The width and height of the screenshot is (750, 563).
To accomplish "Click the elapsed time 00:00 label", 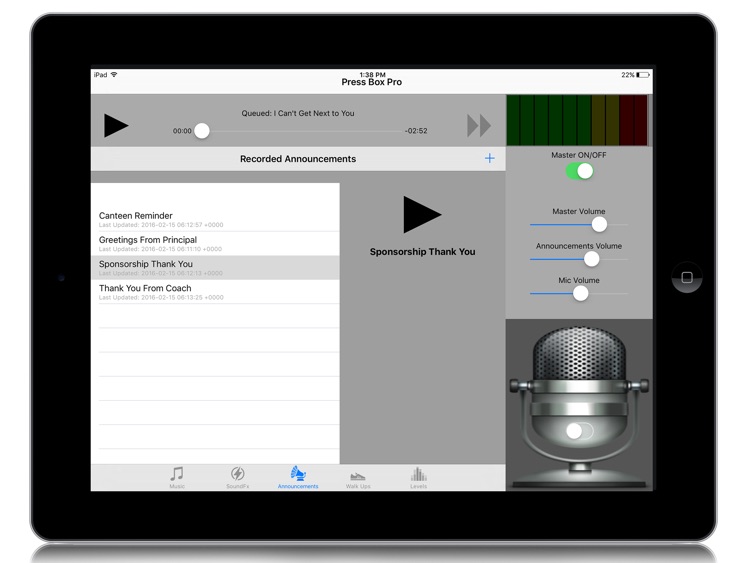I will click(x=182, y=131).
